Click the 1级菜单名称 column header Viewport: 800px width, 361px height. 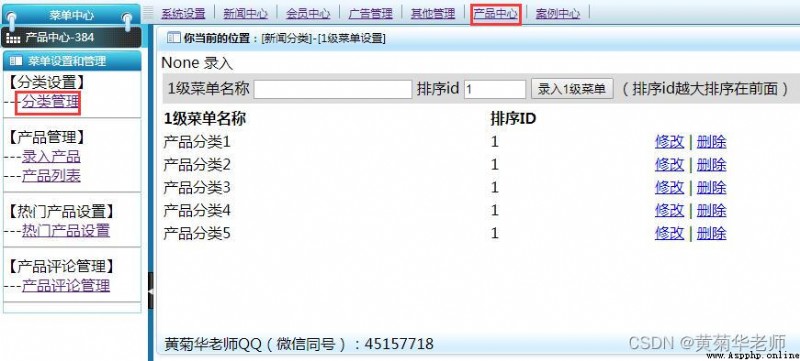(205, 119)
